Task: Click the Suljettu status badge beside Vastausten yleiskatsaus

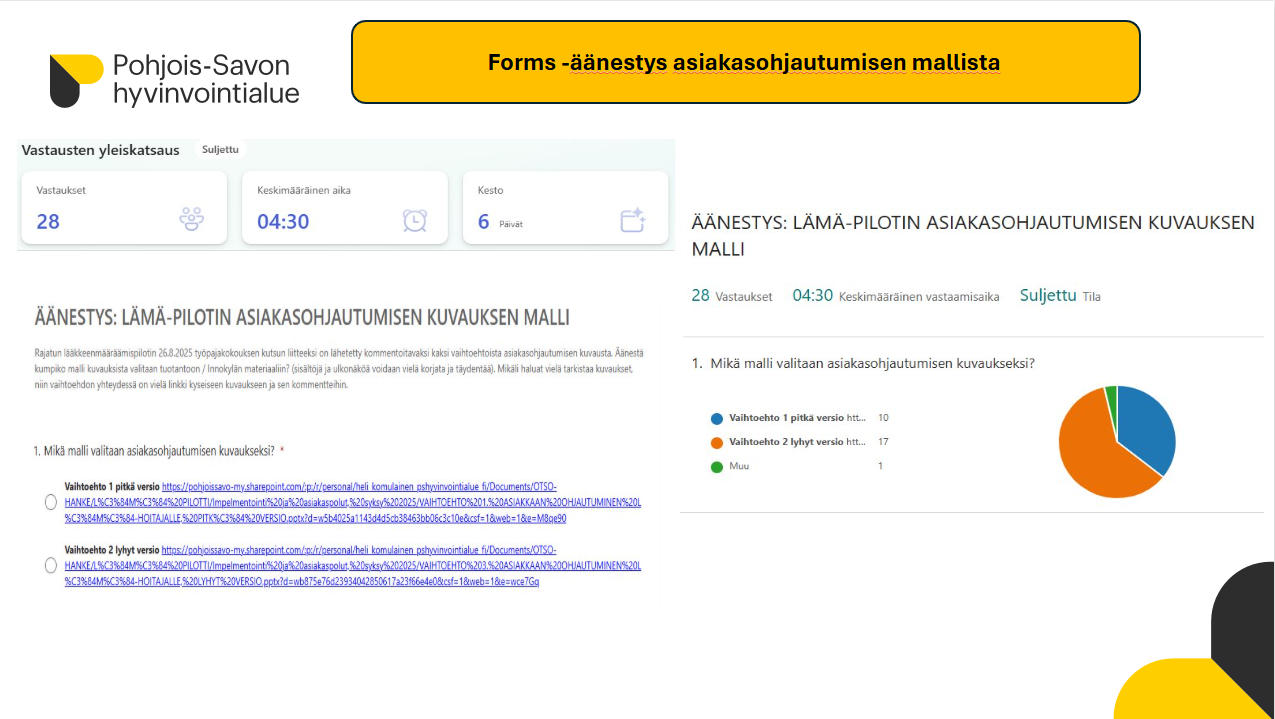Action: [x=220, y=150]
